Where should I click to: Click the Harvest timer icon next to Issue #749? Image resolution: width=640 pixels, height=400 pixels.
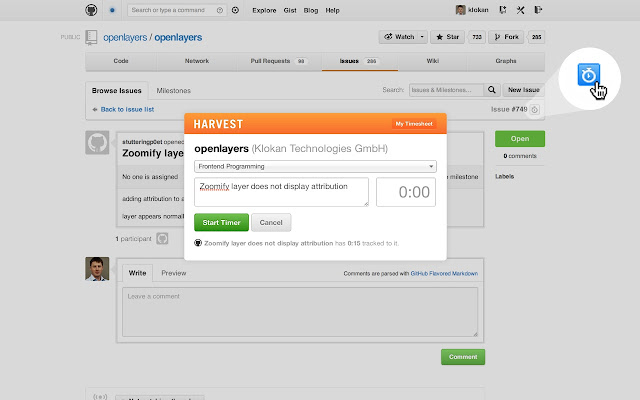point(534,109)
